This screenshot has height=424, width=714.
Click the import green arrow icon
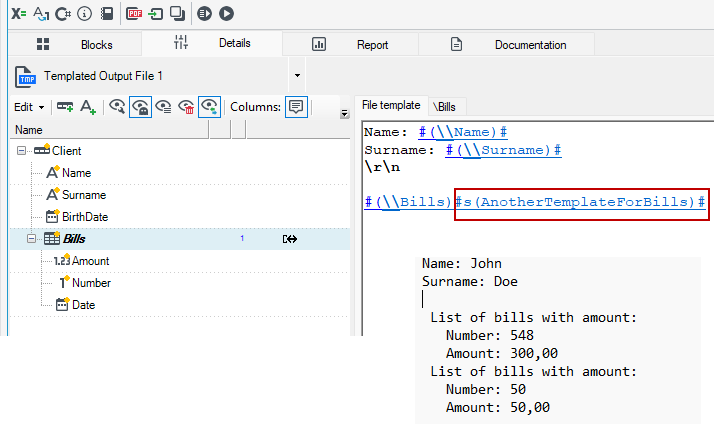click(156, 14)
